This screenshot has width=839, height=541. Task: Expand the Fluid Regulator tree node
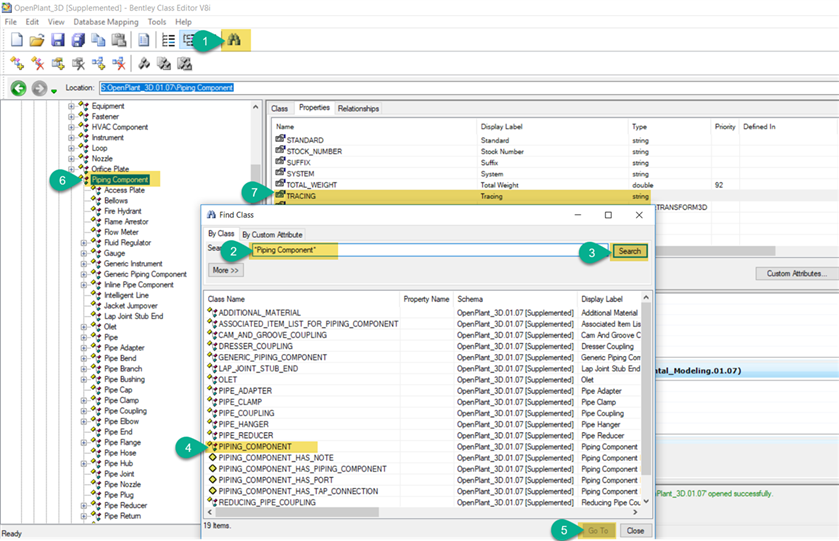pos(83,243)
